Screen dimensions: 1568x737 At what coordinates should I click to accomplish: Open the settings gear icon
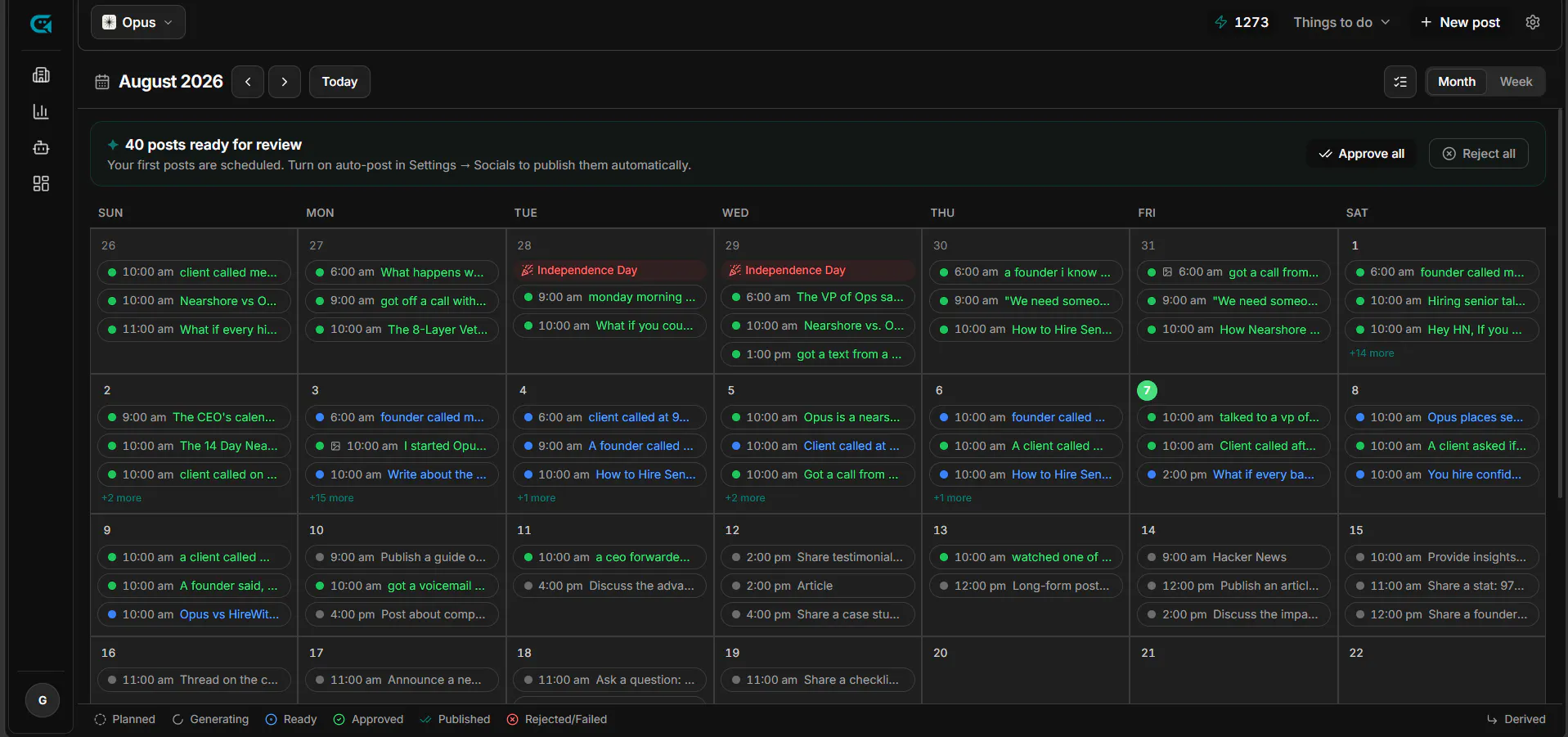click(x=1533, y=22)
